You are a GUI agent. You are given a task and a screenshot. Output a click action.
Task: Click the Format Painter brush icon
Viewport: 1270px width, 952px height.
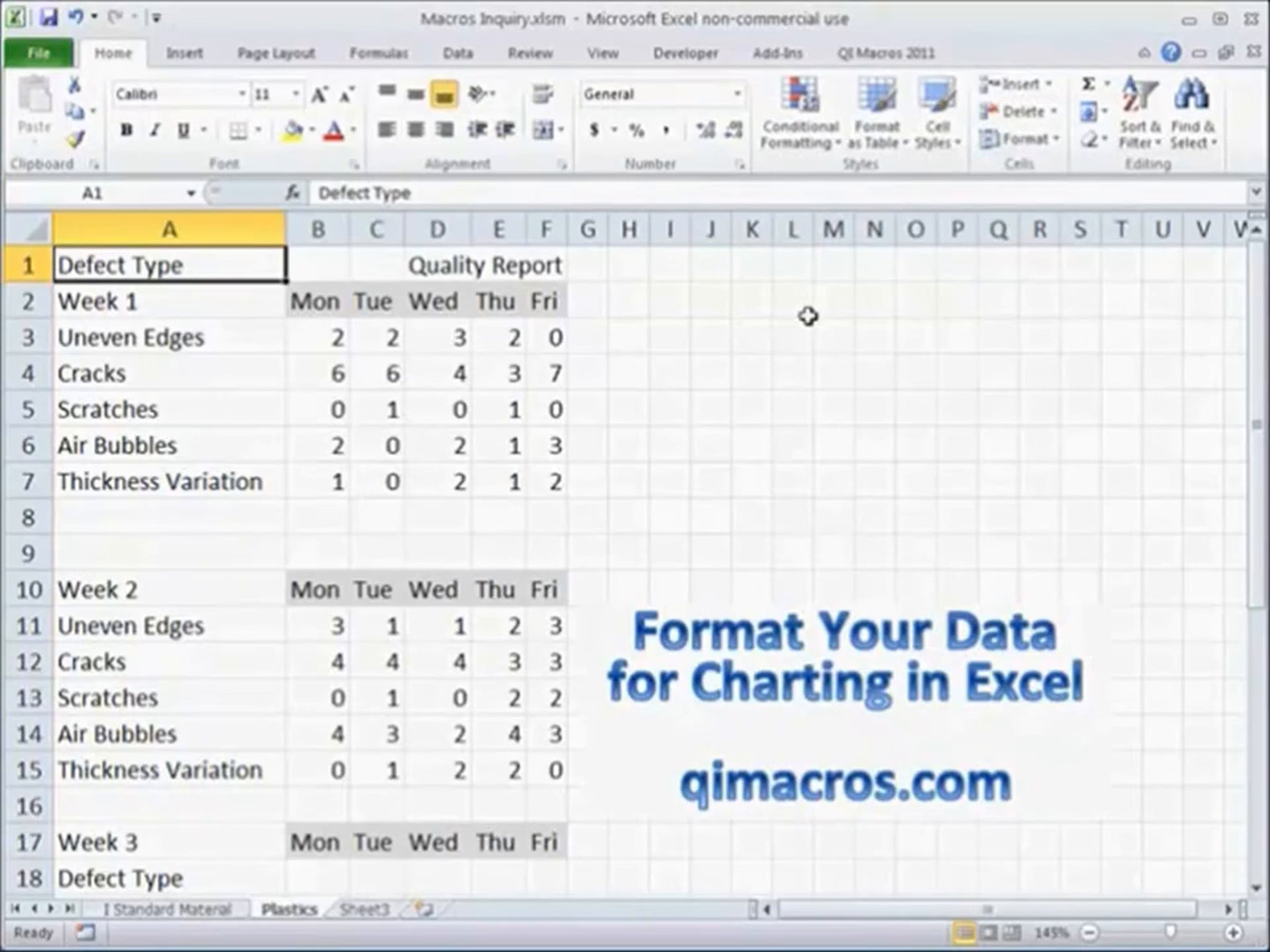pyautogui.click(x=76, y=138)
